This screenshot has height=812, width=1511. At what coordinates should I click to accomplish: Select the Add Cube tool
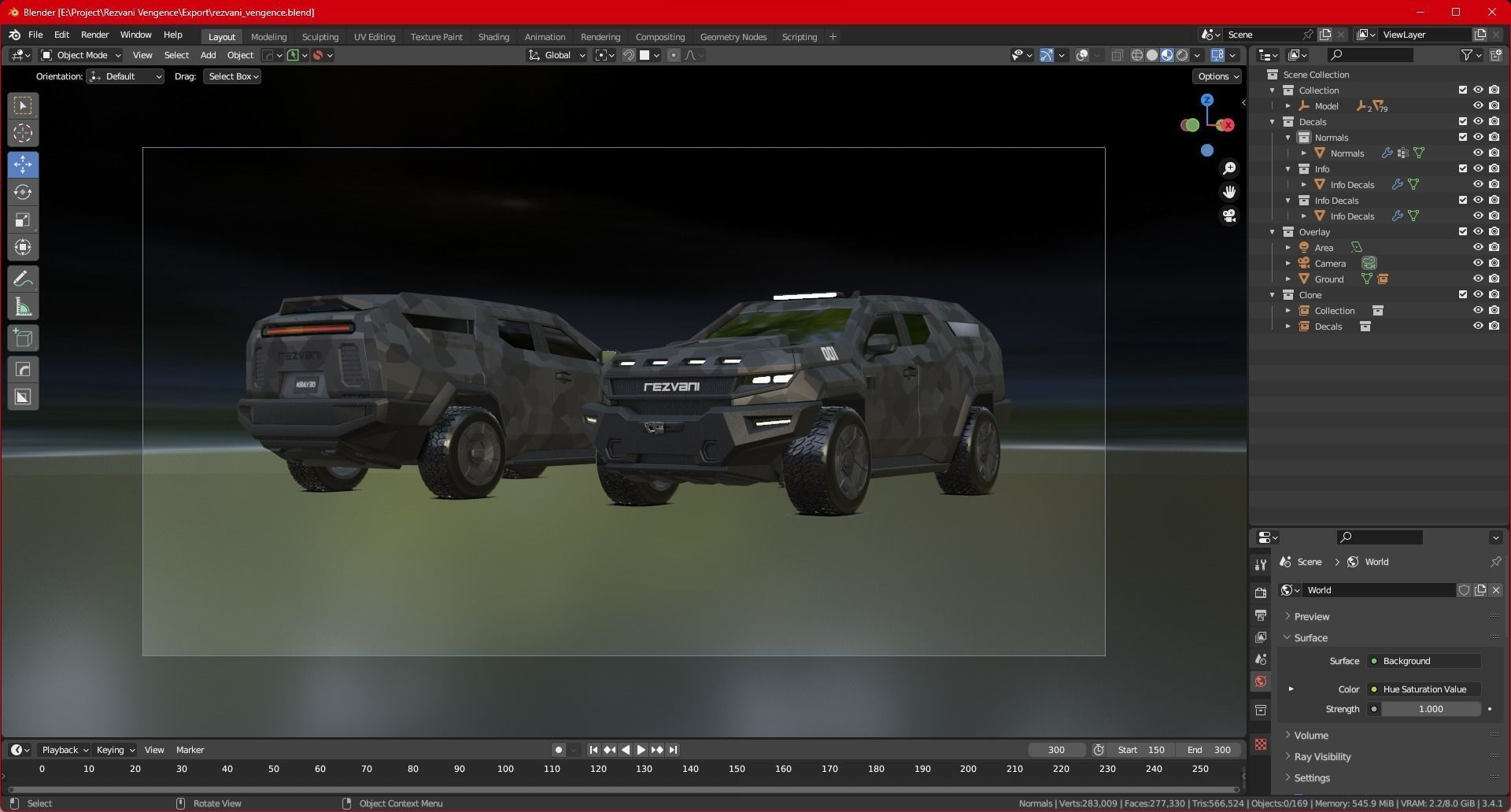coord(23,338)
